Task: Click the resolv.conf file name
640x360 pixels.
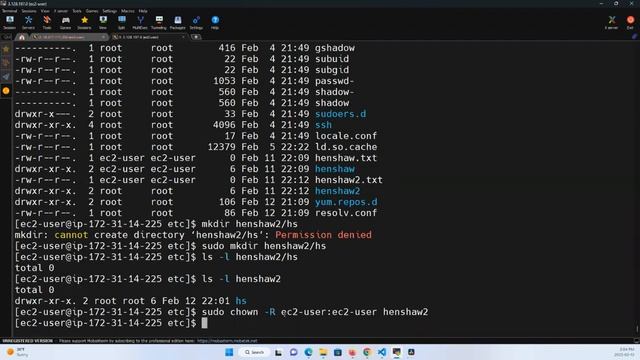Action: [x=346, y=213]
